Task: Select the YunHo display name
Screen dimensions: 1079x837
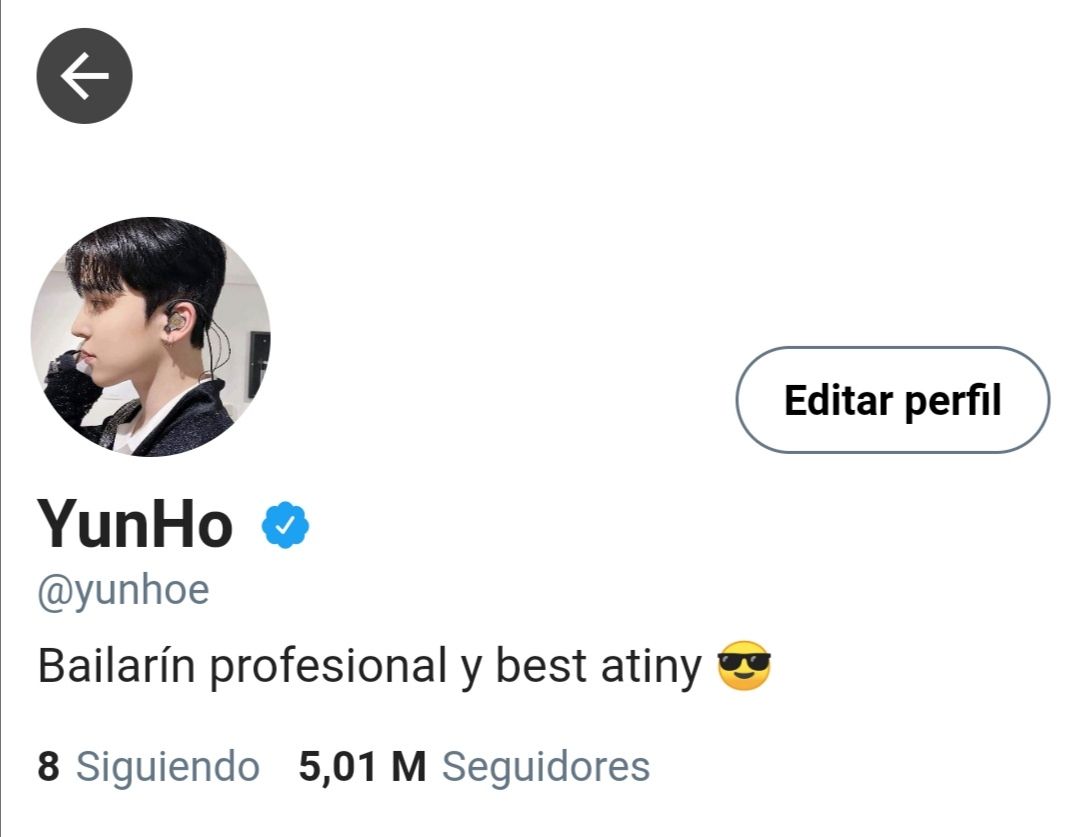Action: pos(135,525)
